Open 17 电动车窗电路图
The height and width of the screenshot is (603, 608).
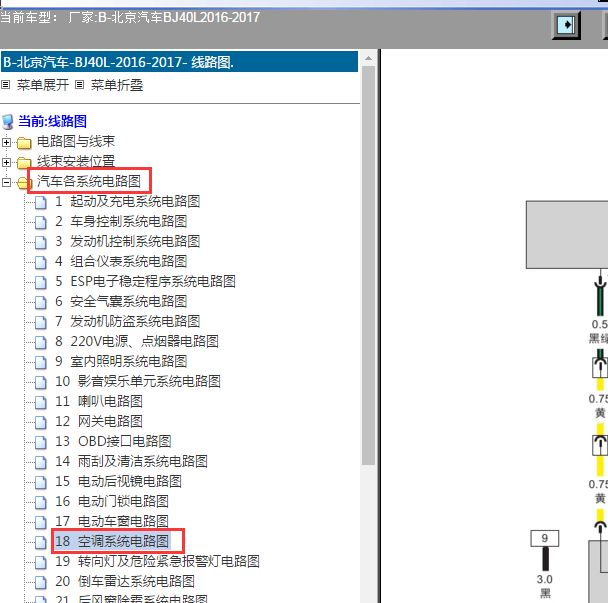(x=112, y=522)
